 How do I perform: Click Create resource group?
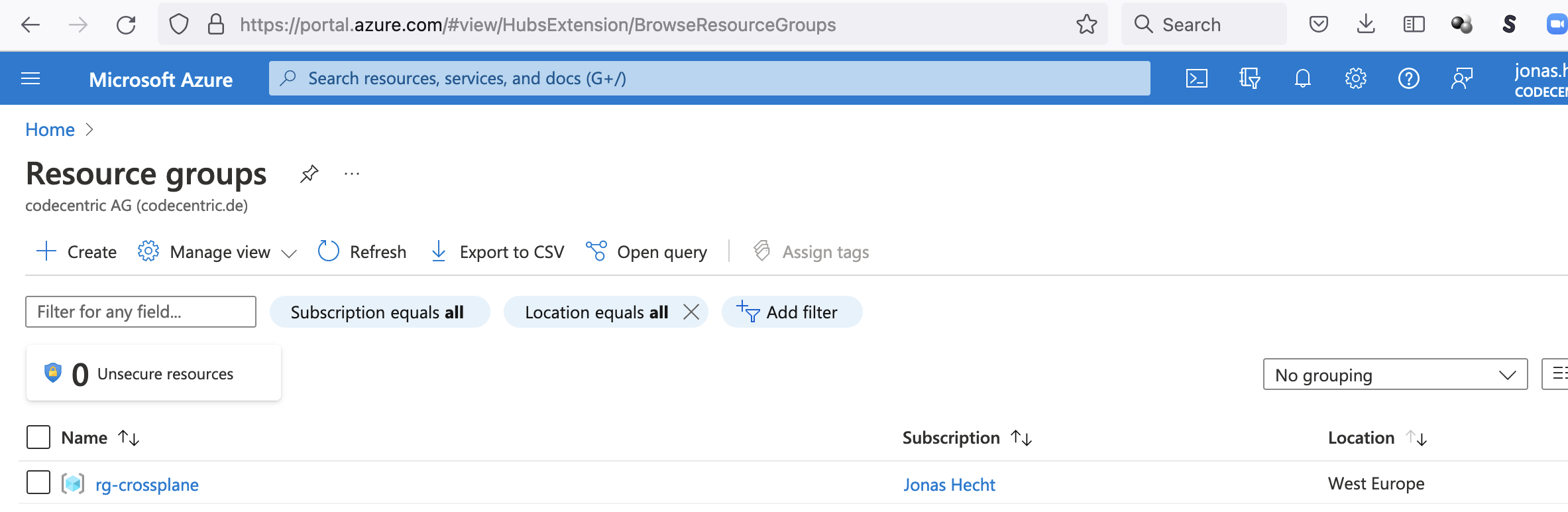[76, 252]
